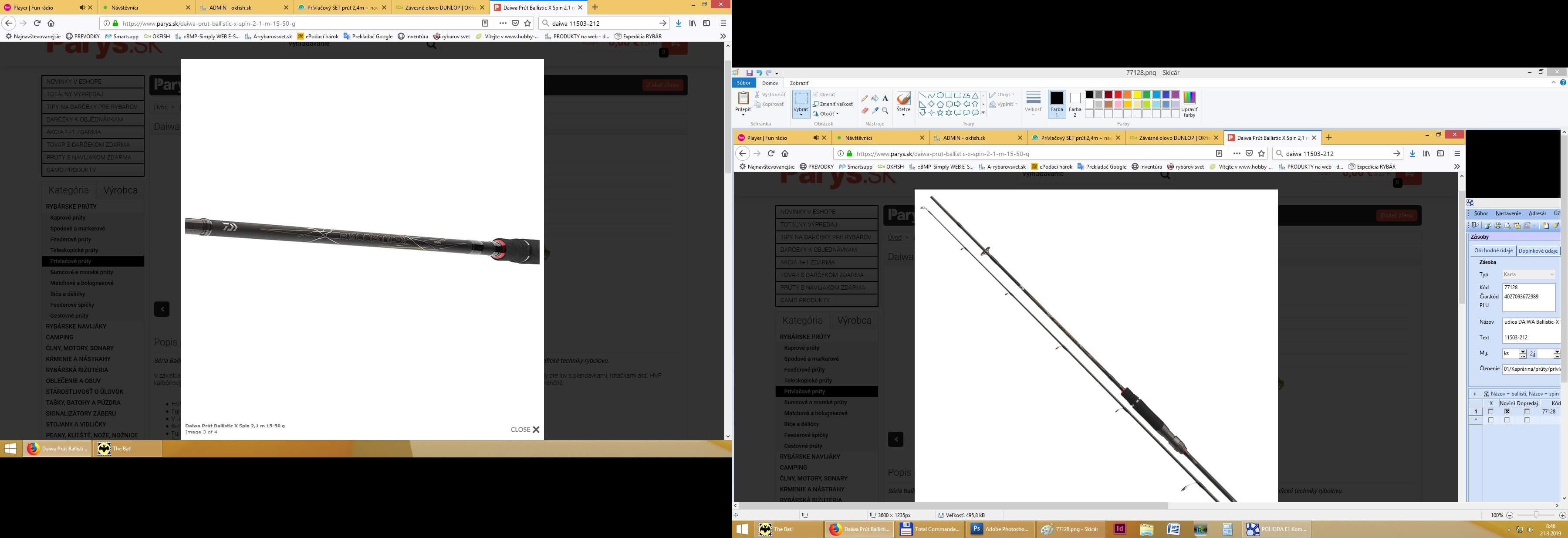This screenshot has height=538, width=1568.
Task: Click Zmeniť veľkosť resize button
Action: pyautogui.click(x=833, y=104)
